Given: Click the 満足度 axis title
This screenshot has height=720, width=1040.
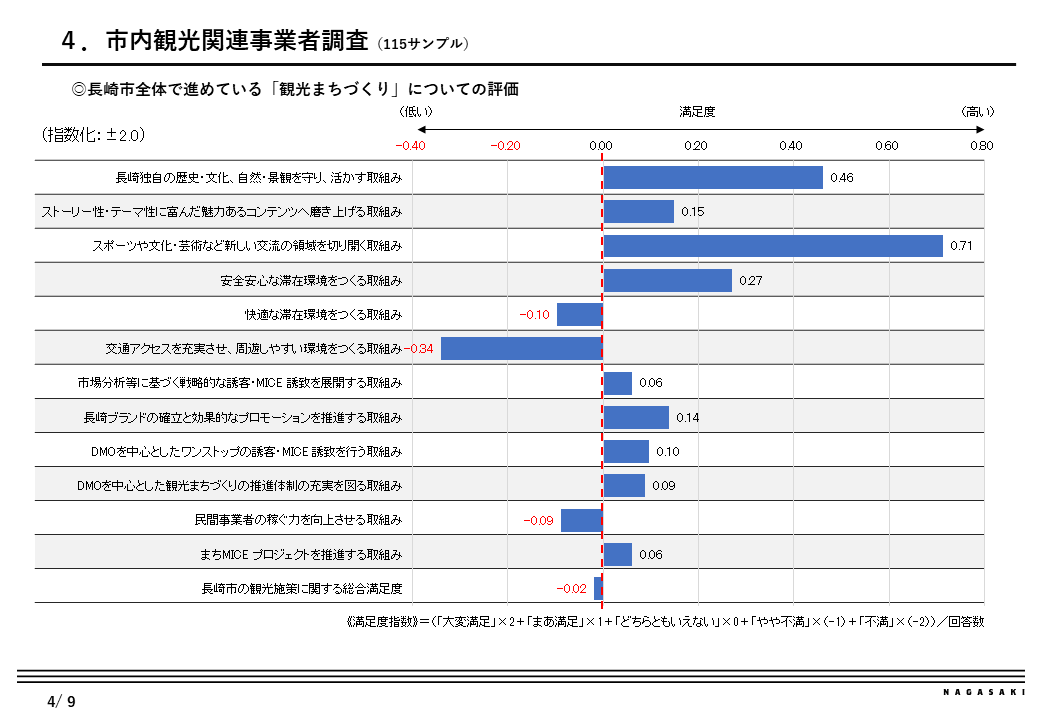Looking at the screenshot, I should [x=697, y=112].
